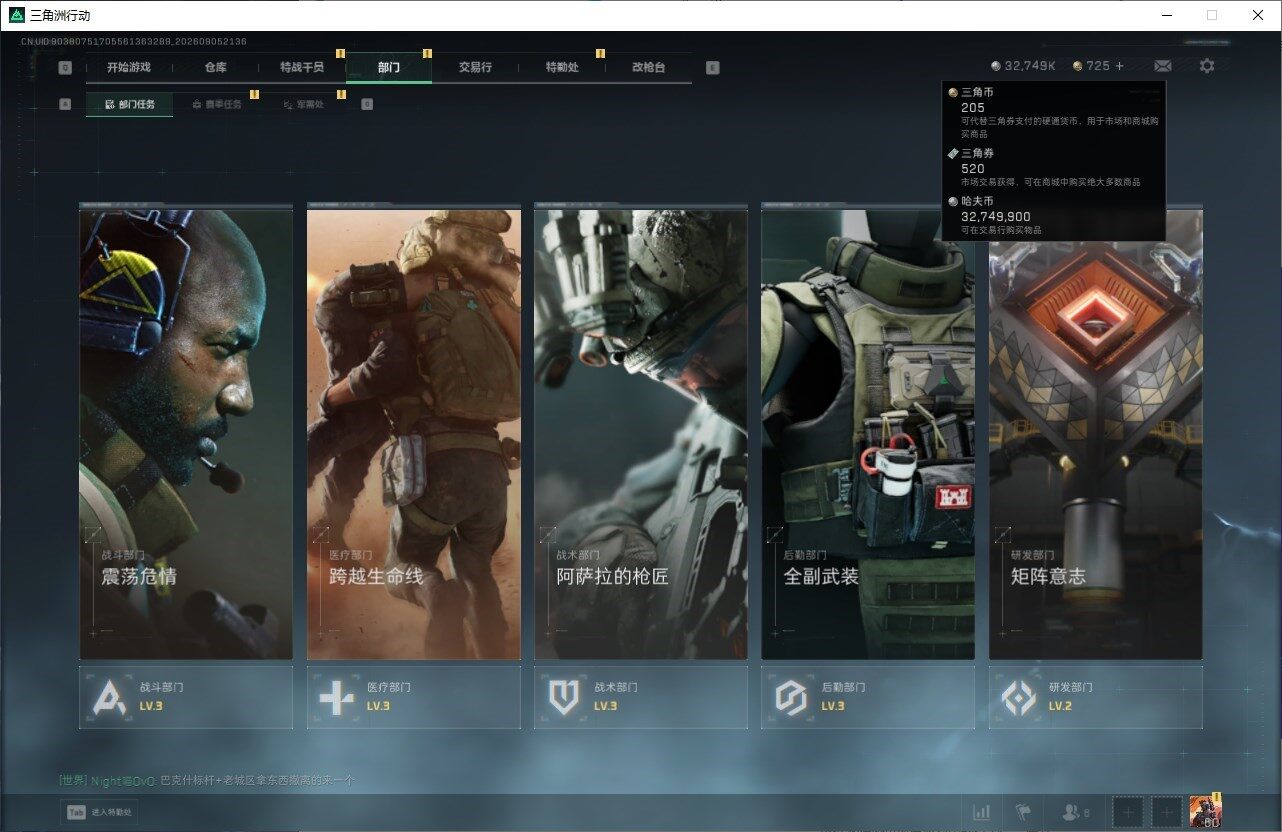This screenshot has width=1282, height=832.
Task: Click the Q previous-tab key hint
Action: coord(65,68)
